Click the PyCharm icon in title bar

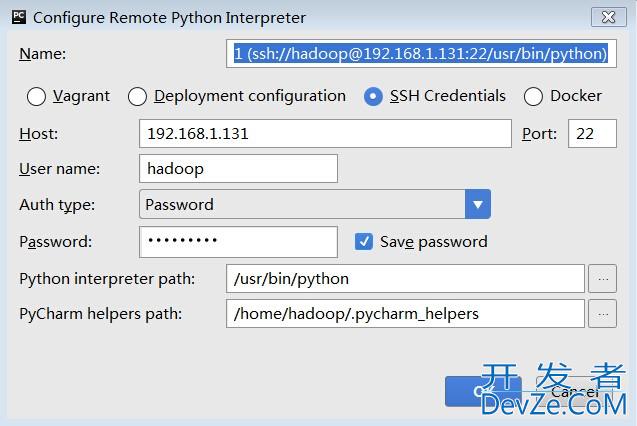(x=19, y=17)
